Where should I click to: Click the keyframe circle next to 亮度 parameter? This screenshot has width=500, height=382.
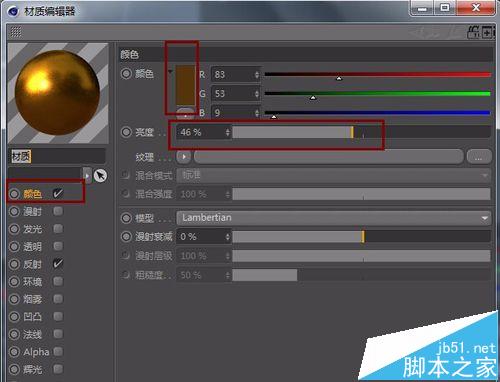coord(126,132)
